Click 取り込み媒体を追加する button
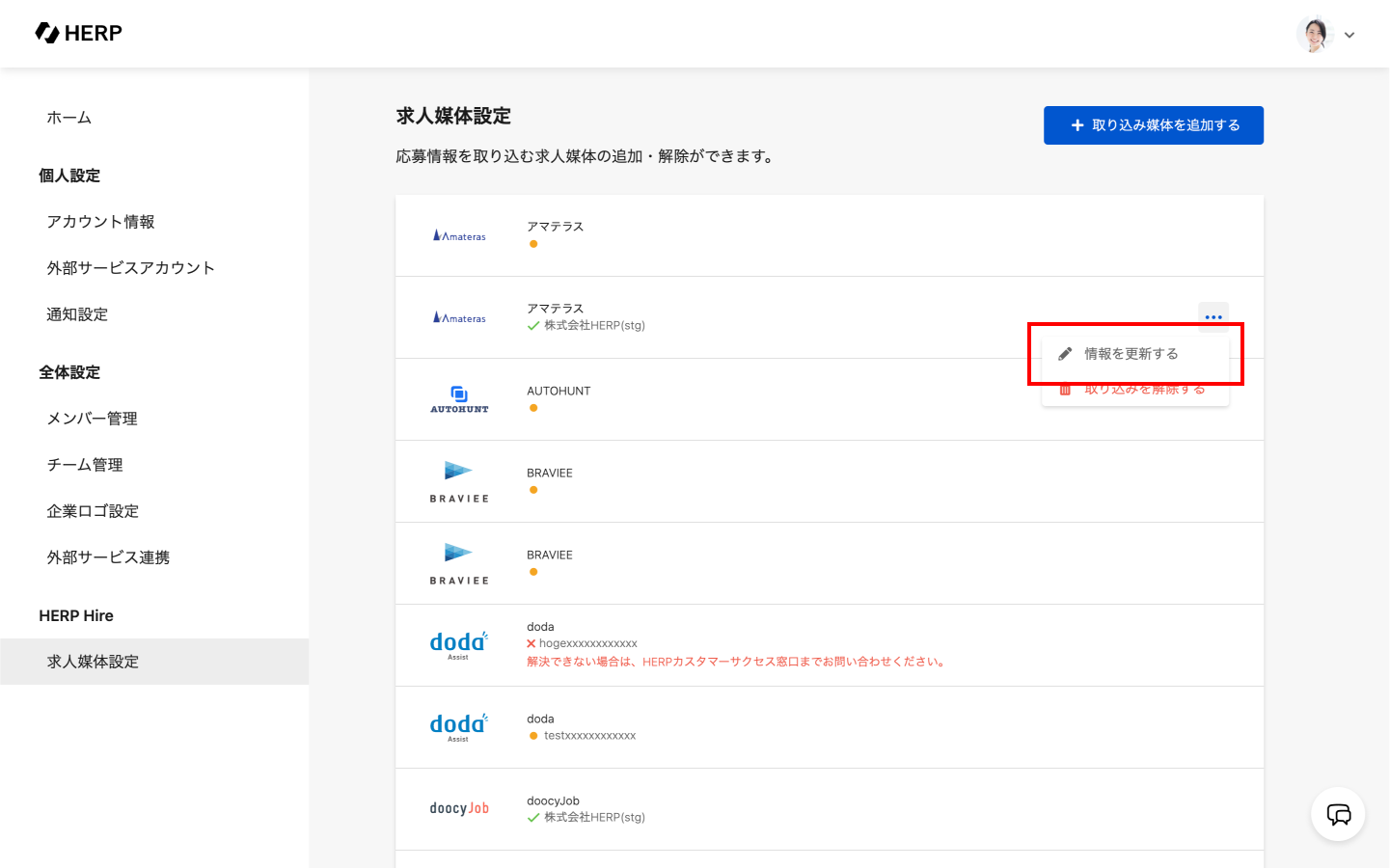Screen dimensions: 1390x868 (1154, 125)
